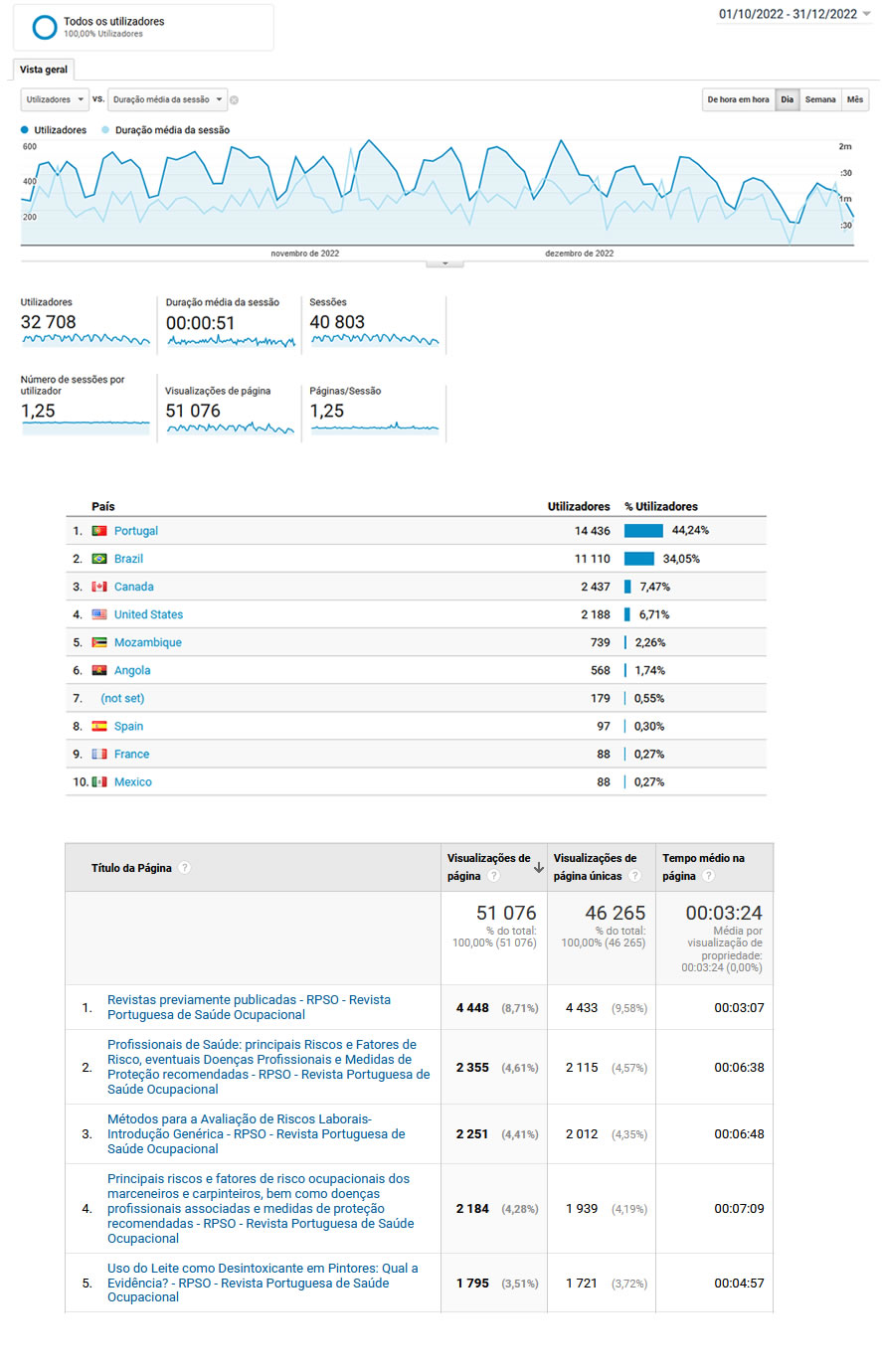Click help icon for Tempo médio na página
The image size is (882, 1372).
[708, 876]
